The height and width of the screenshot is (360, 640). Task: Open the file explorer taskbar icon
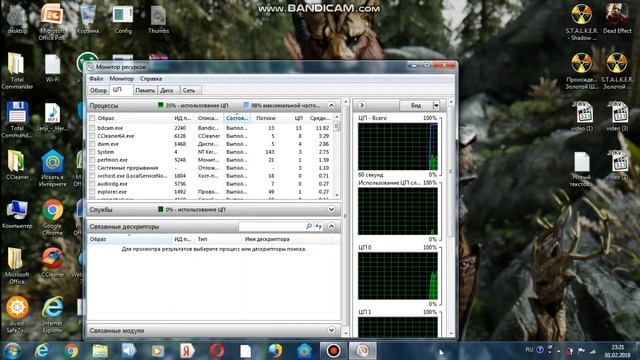(x=100, y=351)
